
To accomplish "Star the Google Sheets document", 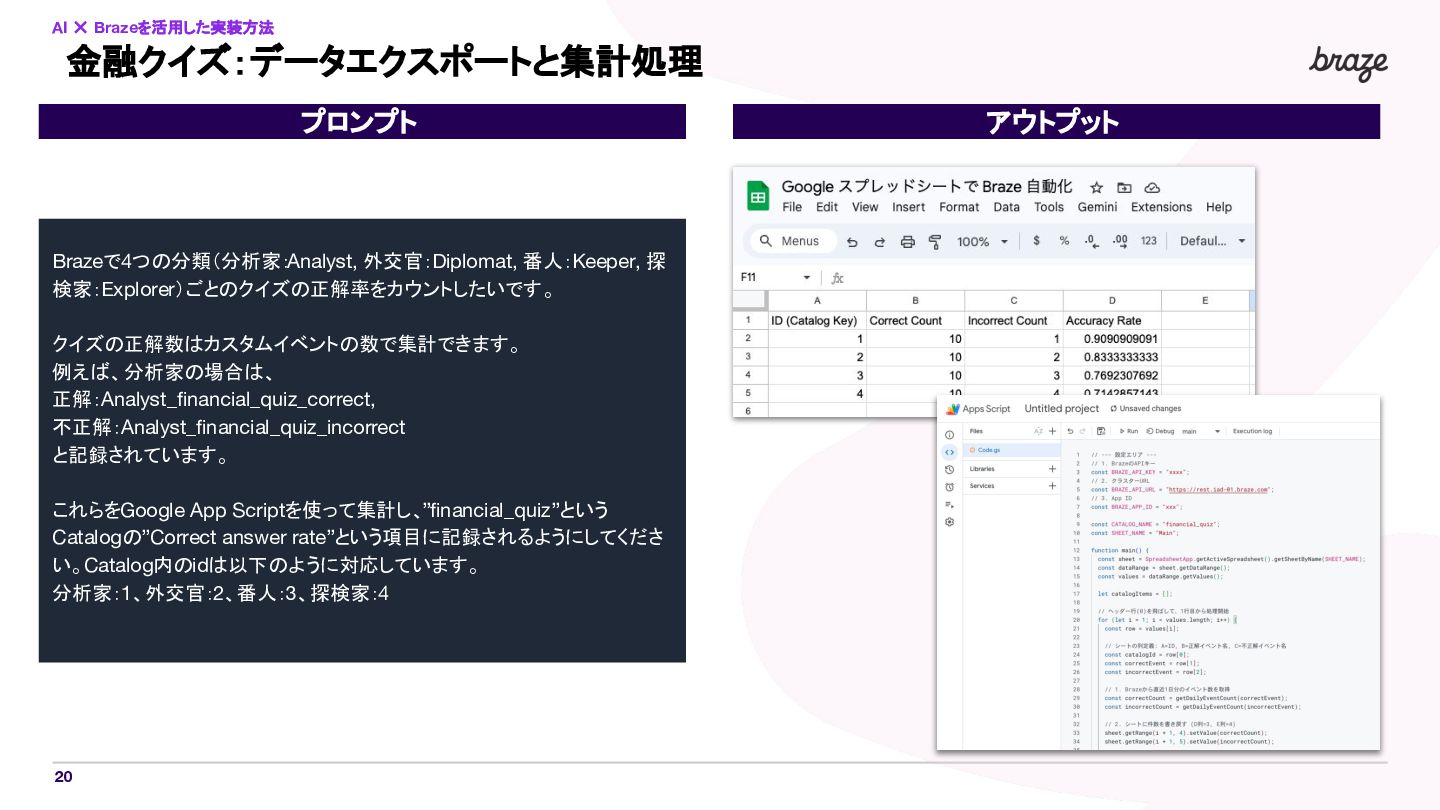I will (x=1096, y=187).
